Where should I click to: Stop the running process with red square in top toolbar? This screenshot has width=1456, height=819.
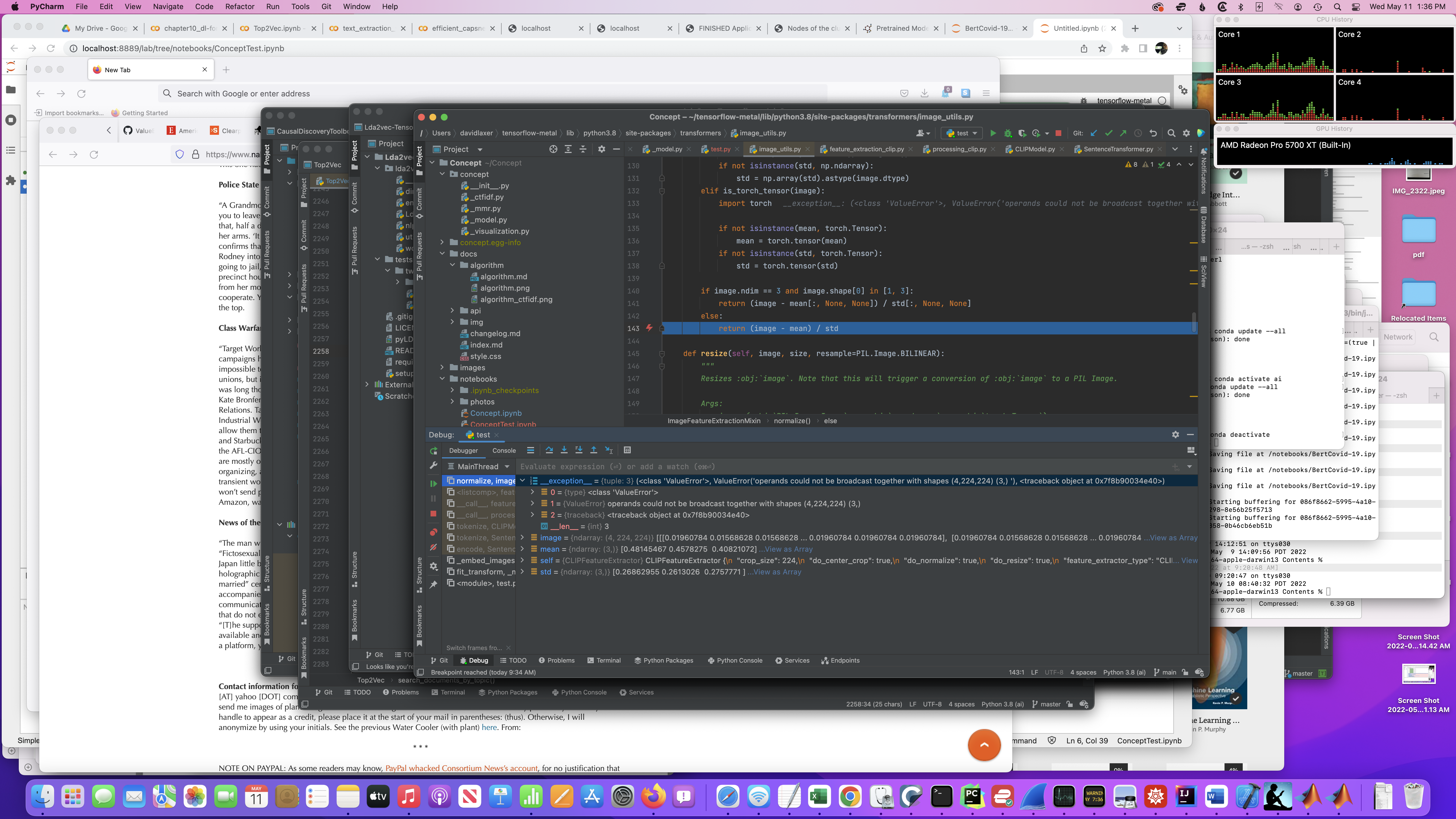[x=1058, y=133]
